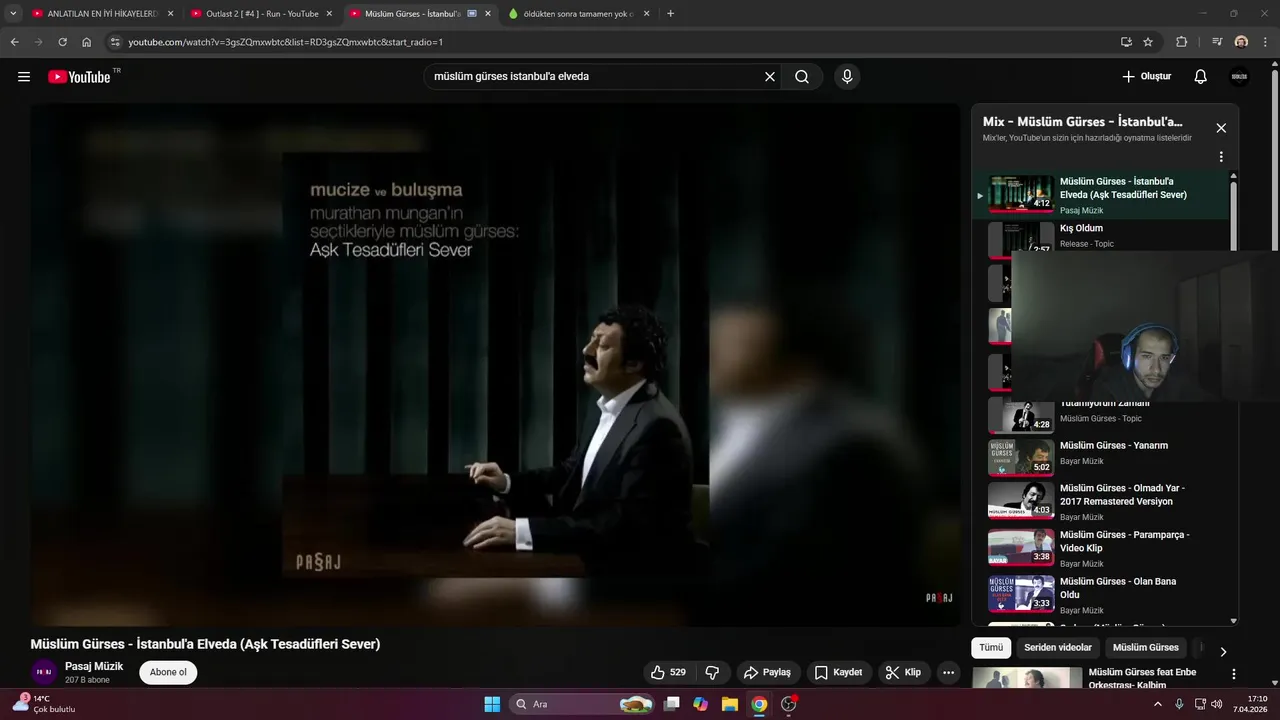
Task: Clear the search box with the X icon
Action: (770, 77)
